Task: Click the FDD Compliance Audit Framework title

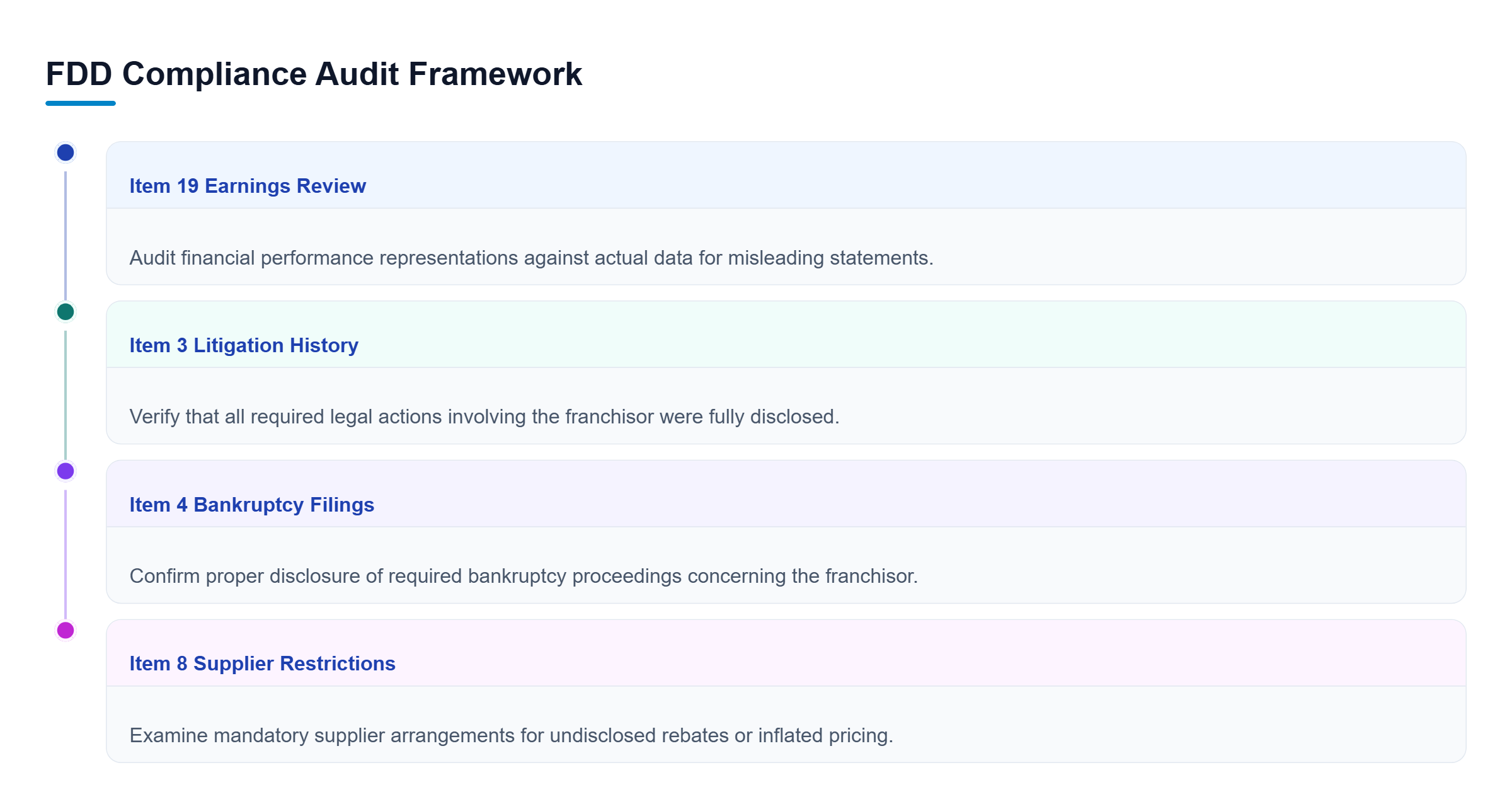Action: pyautogui.click(x=314, y=74)
